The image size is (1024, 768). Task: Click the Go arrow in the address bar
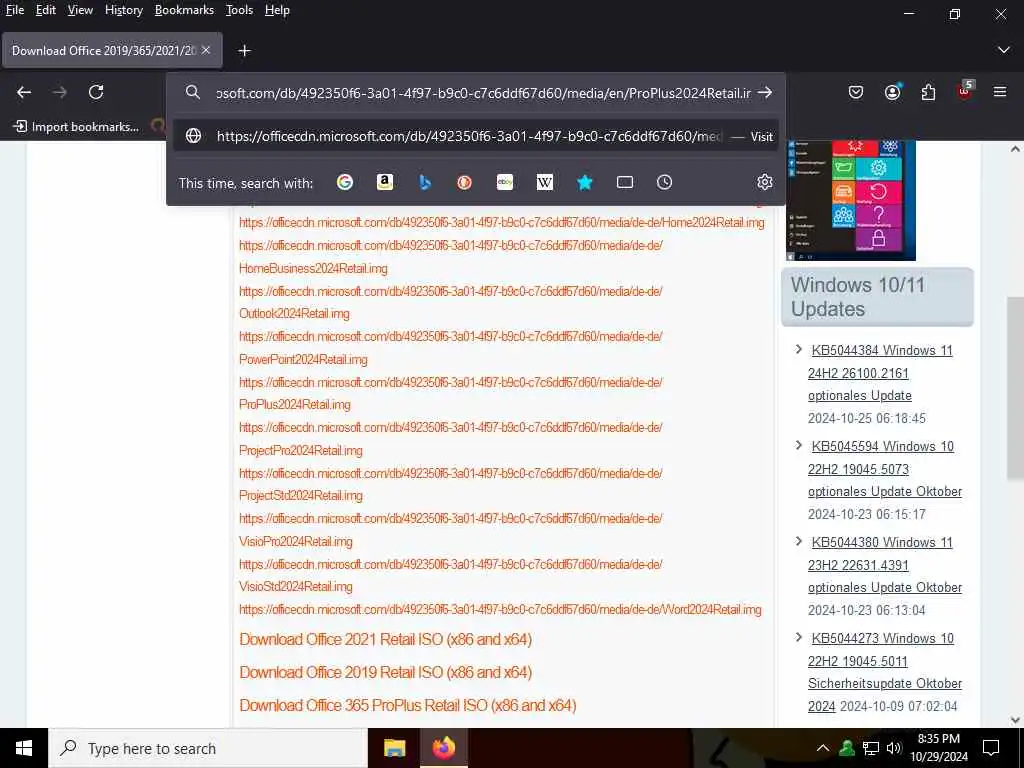coord(765,93)
